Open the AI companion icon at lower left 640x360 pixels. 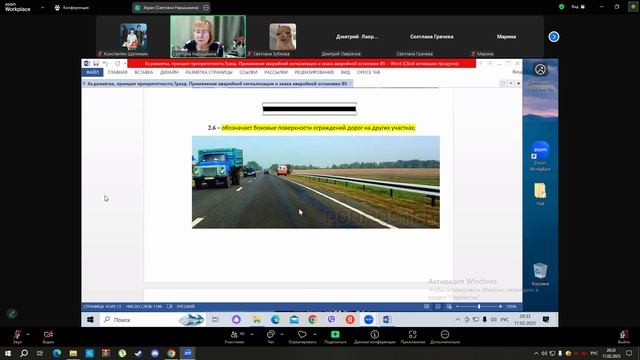tap(12, 313)
